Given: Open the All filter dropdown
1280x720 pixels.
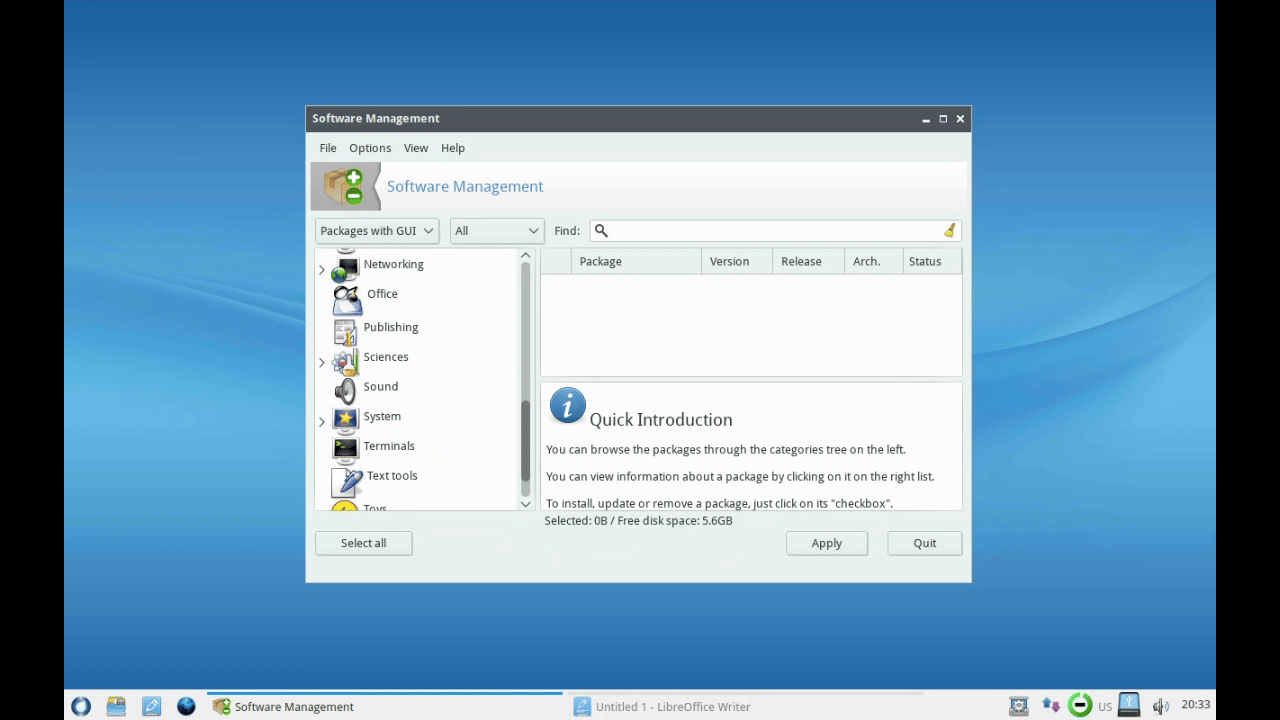Looking at the screenshot, I should pos(496,231).
